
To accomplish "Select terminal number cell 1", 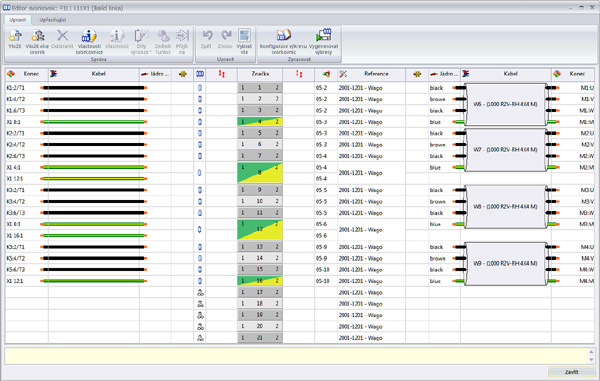I will click(x=260, y=88).
